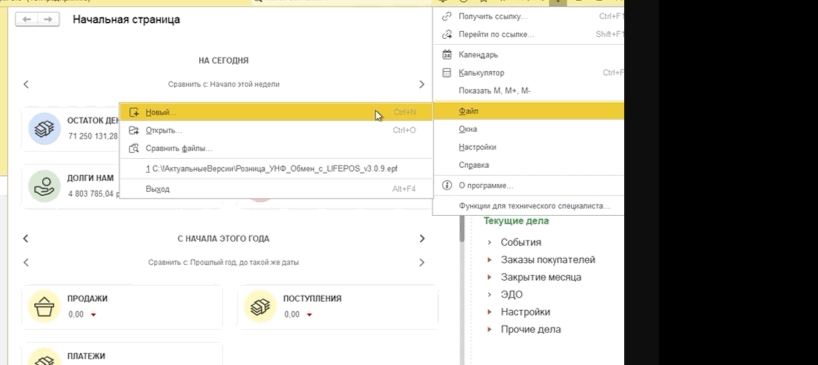Click the 'Сравнить файлы...' compare icon
This screenshot has width=818, height=365.
point(134,148)
